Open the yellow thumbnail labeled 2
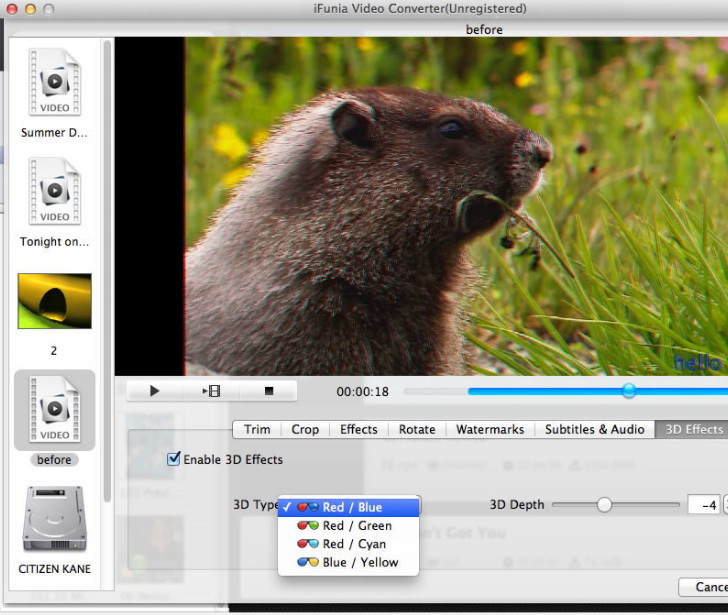The image size is (728, 615). click(x=55, y=301)
